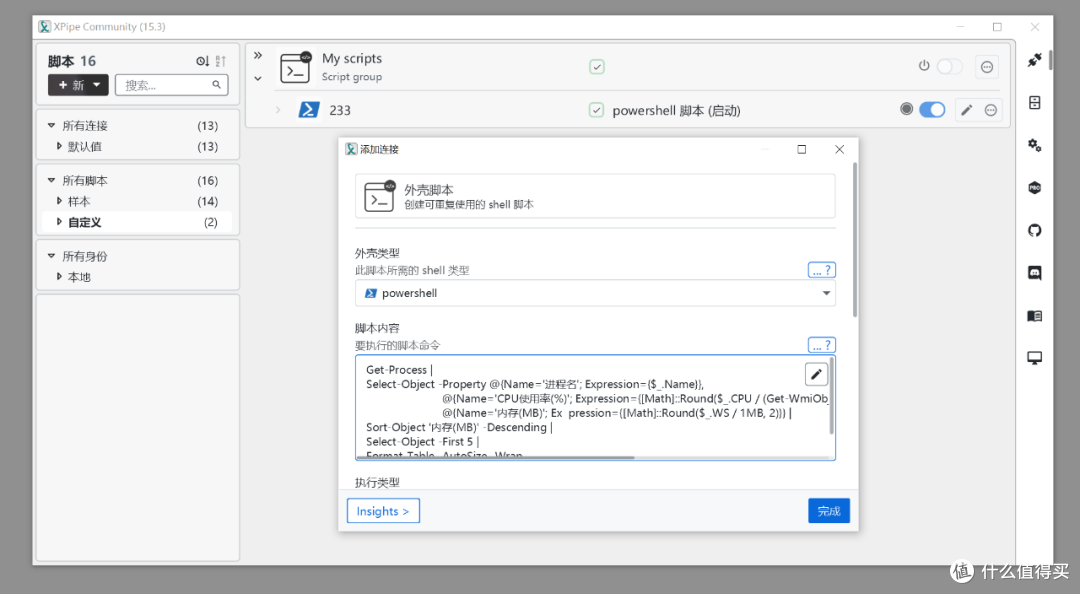
Task: Toggle the My scripts group switch on
Action: tap(949, 67)
